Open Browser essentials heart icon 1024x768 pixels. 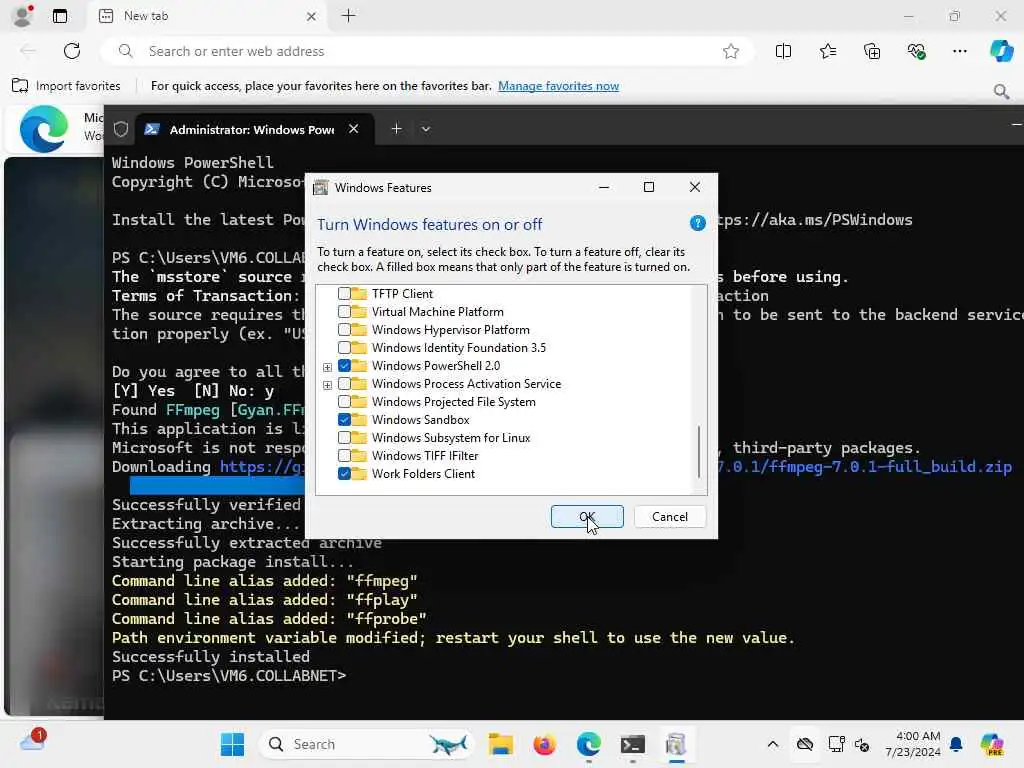(x=916, y=51)
